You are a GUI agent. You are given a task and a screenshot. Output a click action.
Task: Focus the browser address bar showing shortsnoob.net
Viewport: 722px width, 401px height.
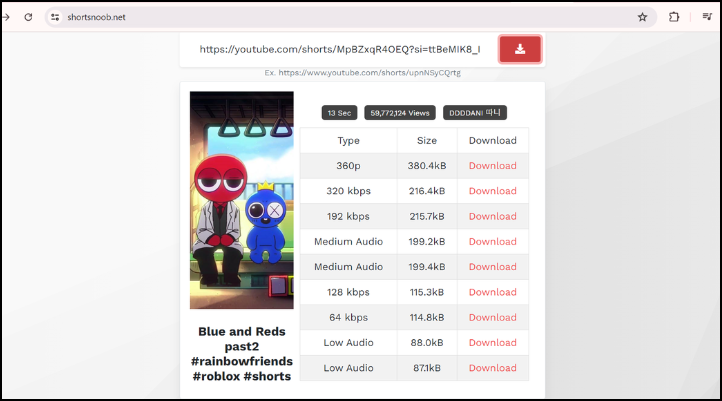click(x=350, y=17)
